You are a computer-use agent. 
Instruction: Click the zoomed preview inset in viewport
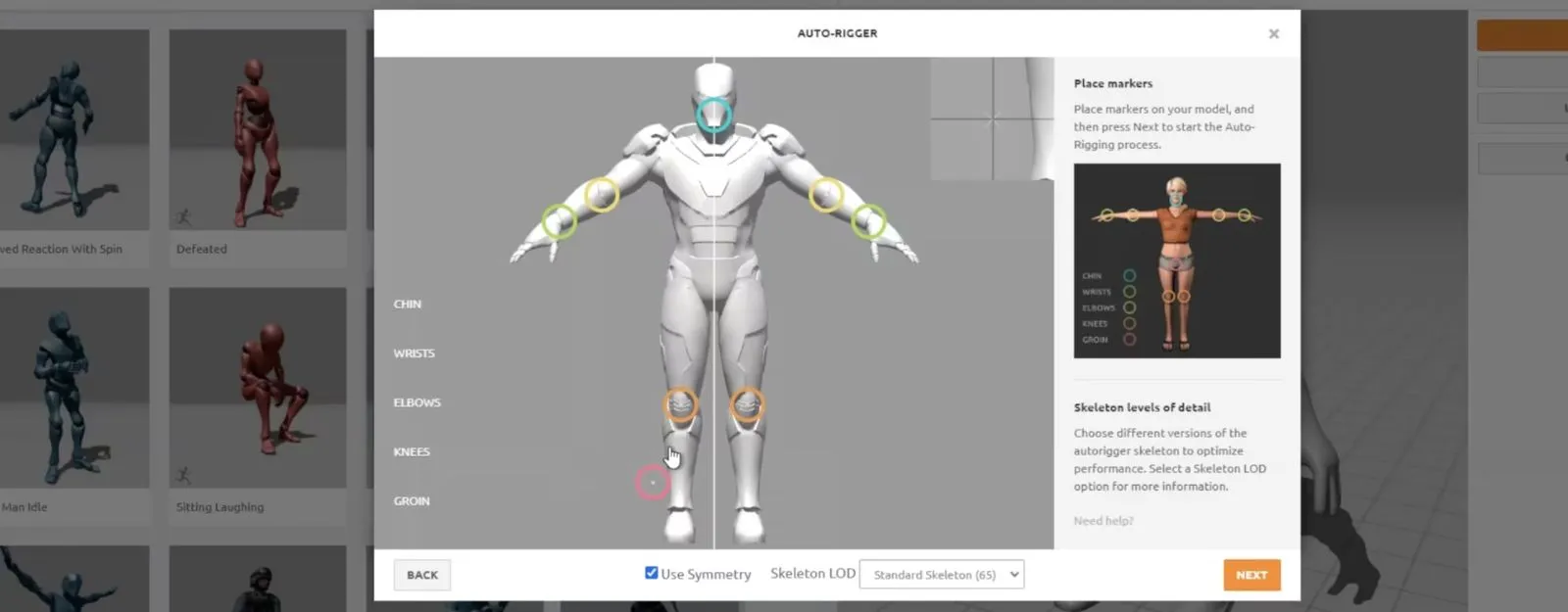(992, 118)
